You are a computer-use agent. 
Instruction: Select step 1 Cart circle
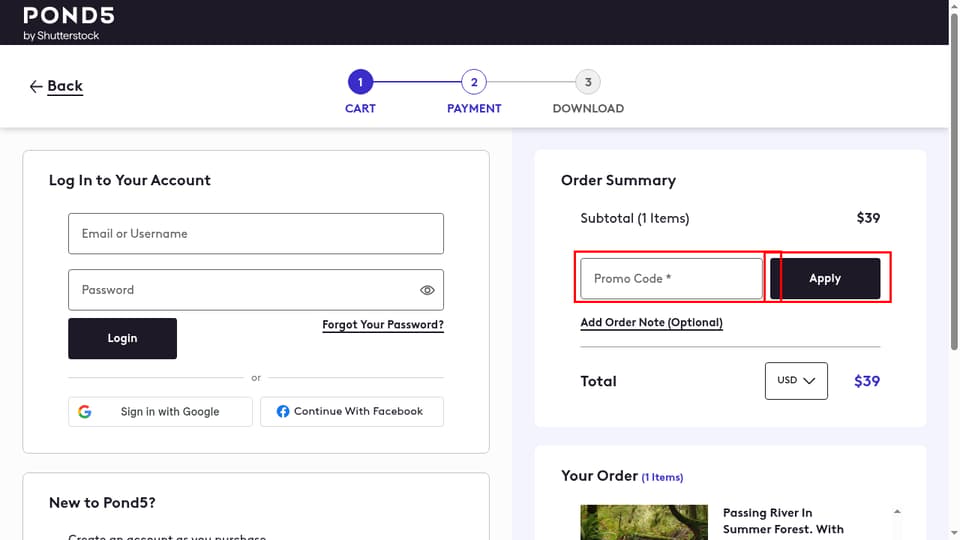click(x=360, y=82)
